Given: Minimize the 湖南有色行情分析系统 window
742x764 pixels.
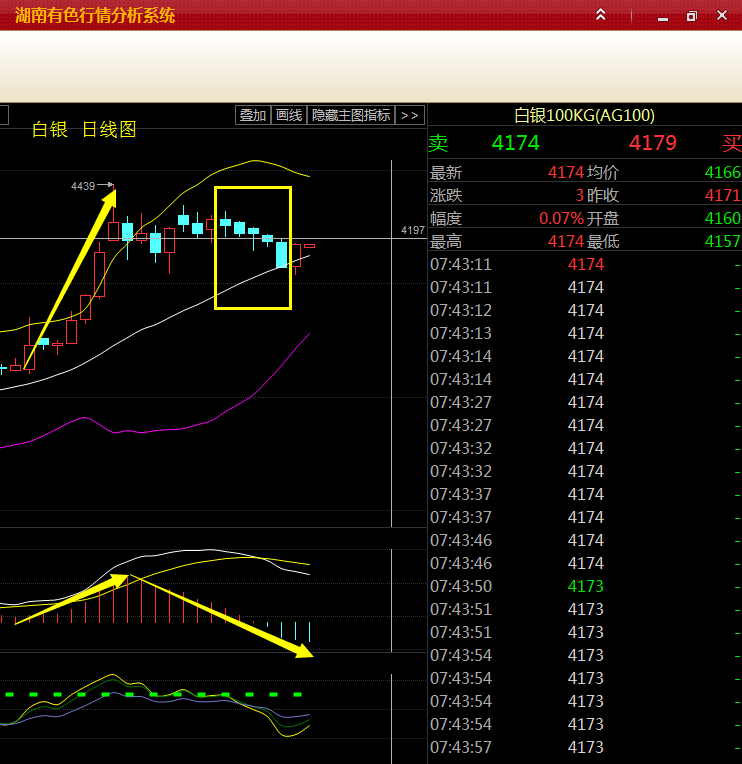Looking at the screenshot, I should click(x=661, y=16).
